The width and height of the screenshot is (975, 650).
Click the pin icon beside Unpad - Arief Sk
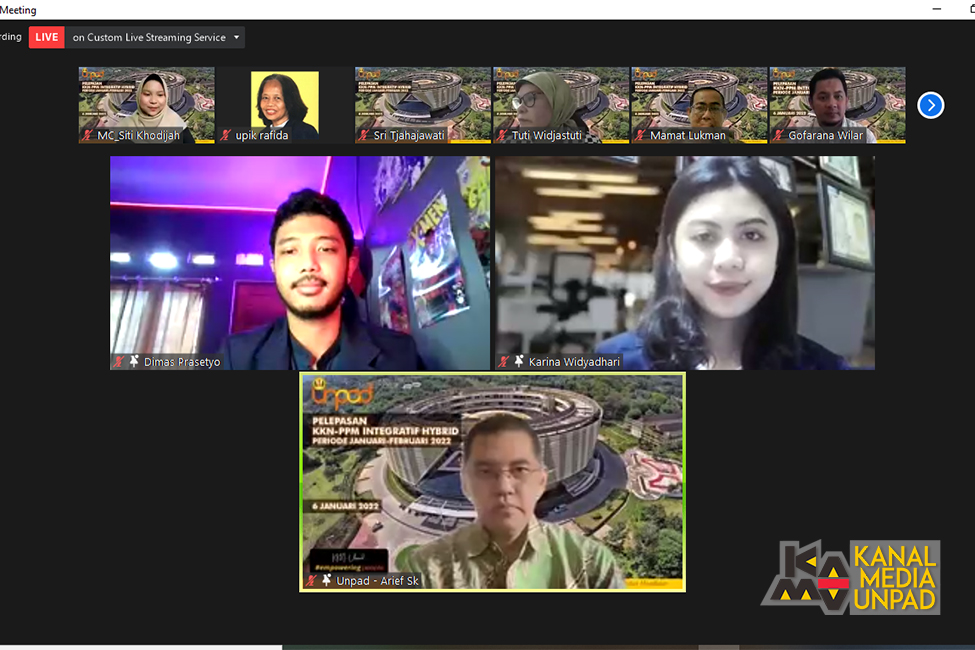(x=326, y=581)
